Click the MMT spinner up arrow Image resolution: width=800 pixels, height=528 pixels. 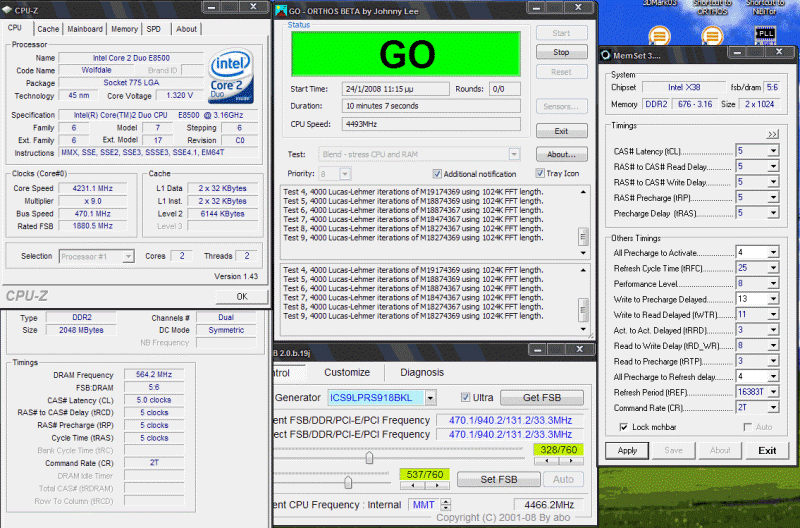pos(445,501)
